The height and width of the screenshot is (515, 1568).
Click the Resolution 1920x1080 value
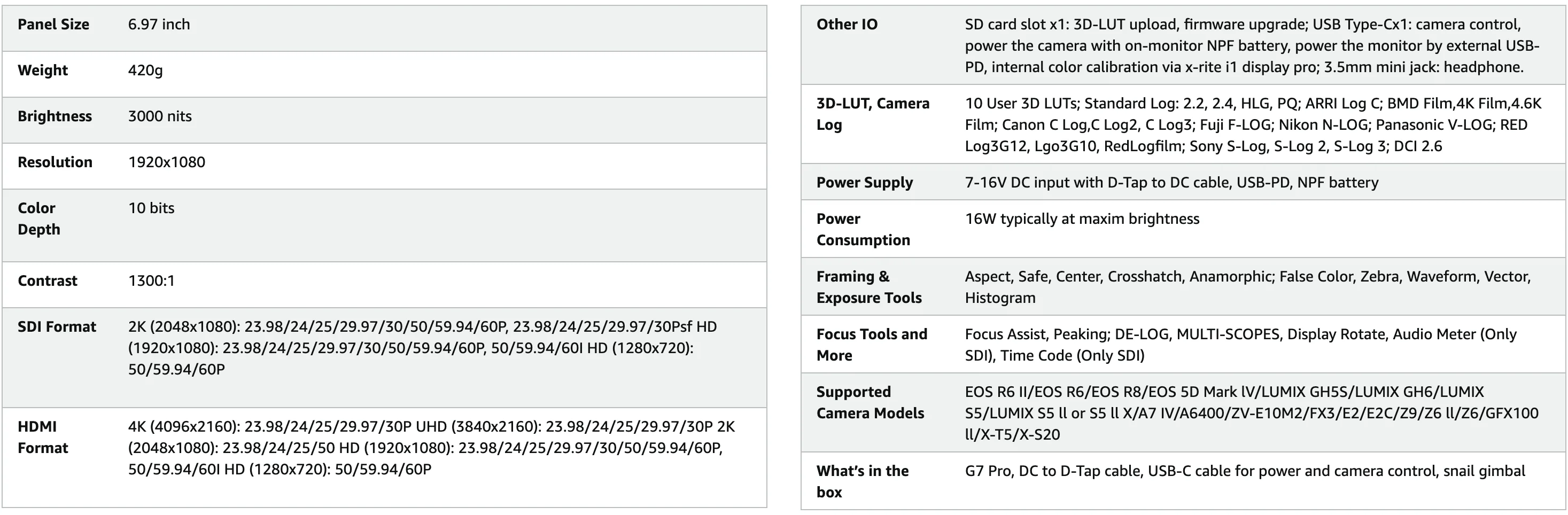pos(167,162)
